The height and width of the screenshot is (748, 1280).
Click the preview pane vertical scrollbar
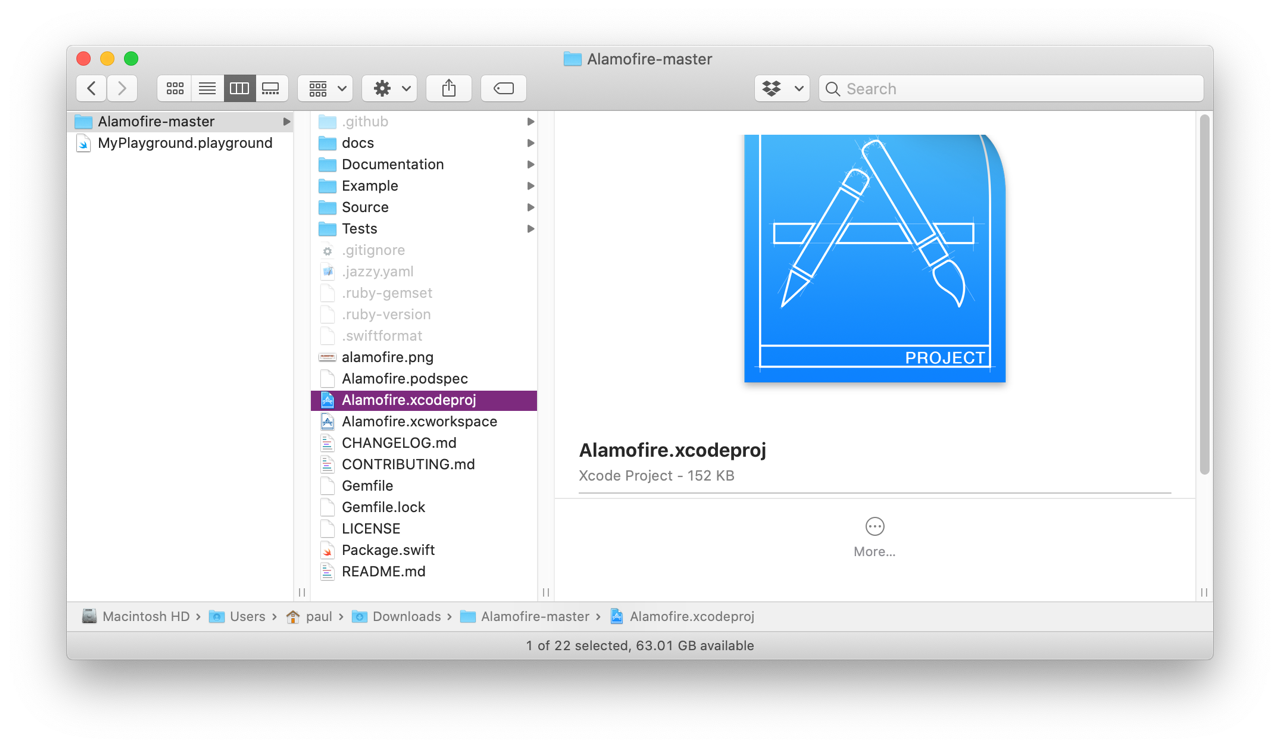click(x=1205, y=295)
